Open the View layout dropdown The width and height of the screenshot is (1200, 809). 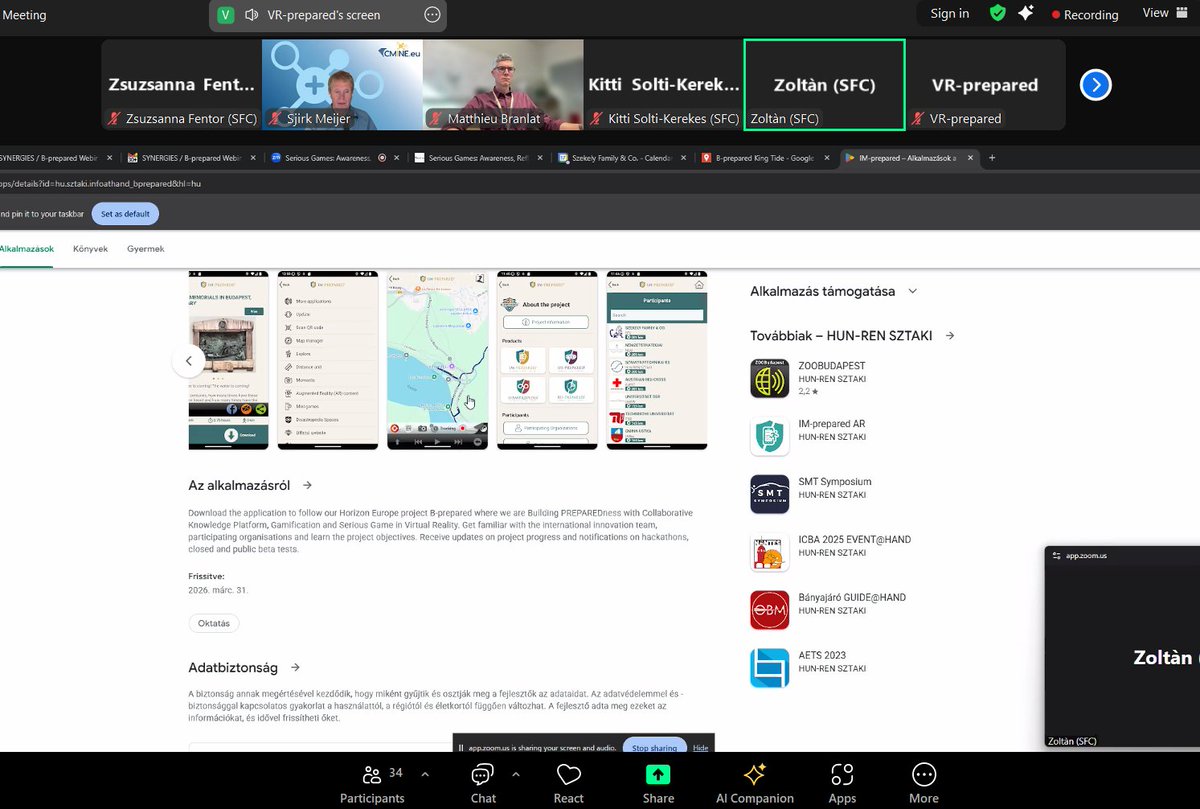coord(1163,13)
